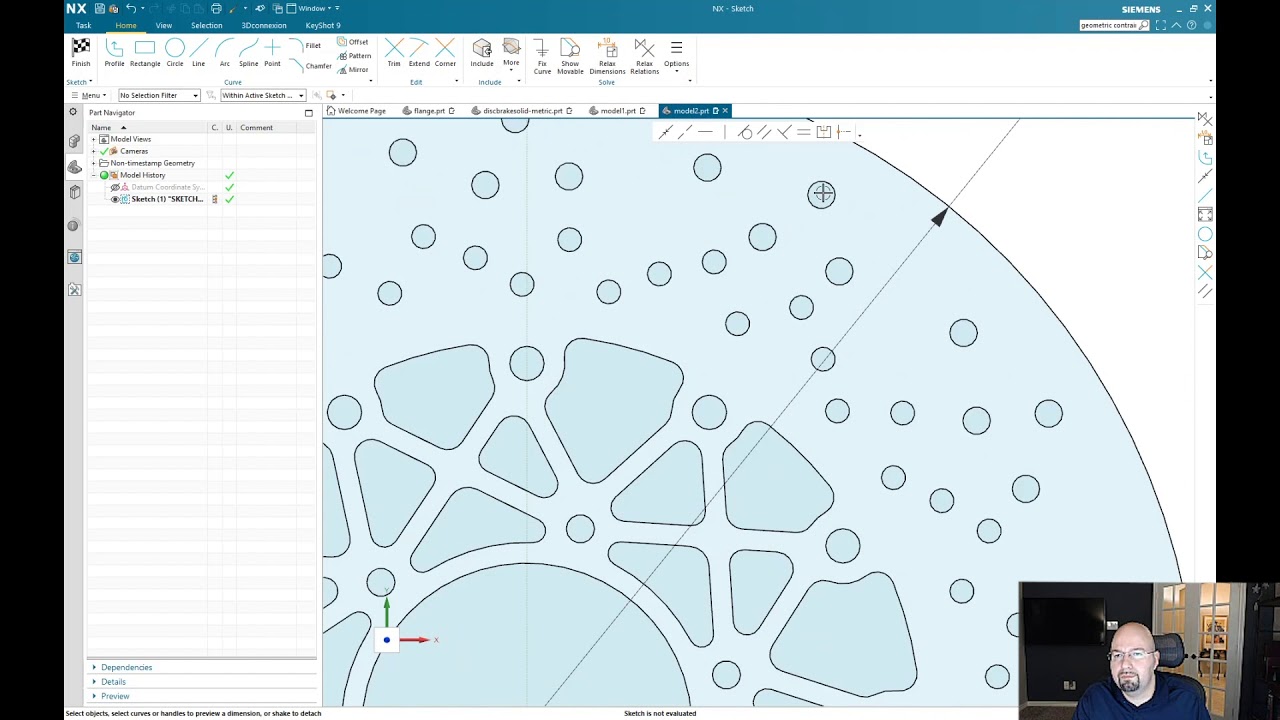Image resolution: width=1280 pixels, height=720 pixels.
Task: Click the equal-length constraint in scene toolbar
Action: coord(803,132)
